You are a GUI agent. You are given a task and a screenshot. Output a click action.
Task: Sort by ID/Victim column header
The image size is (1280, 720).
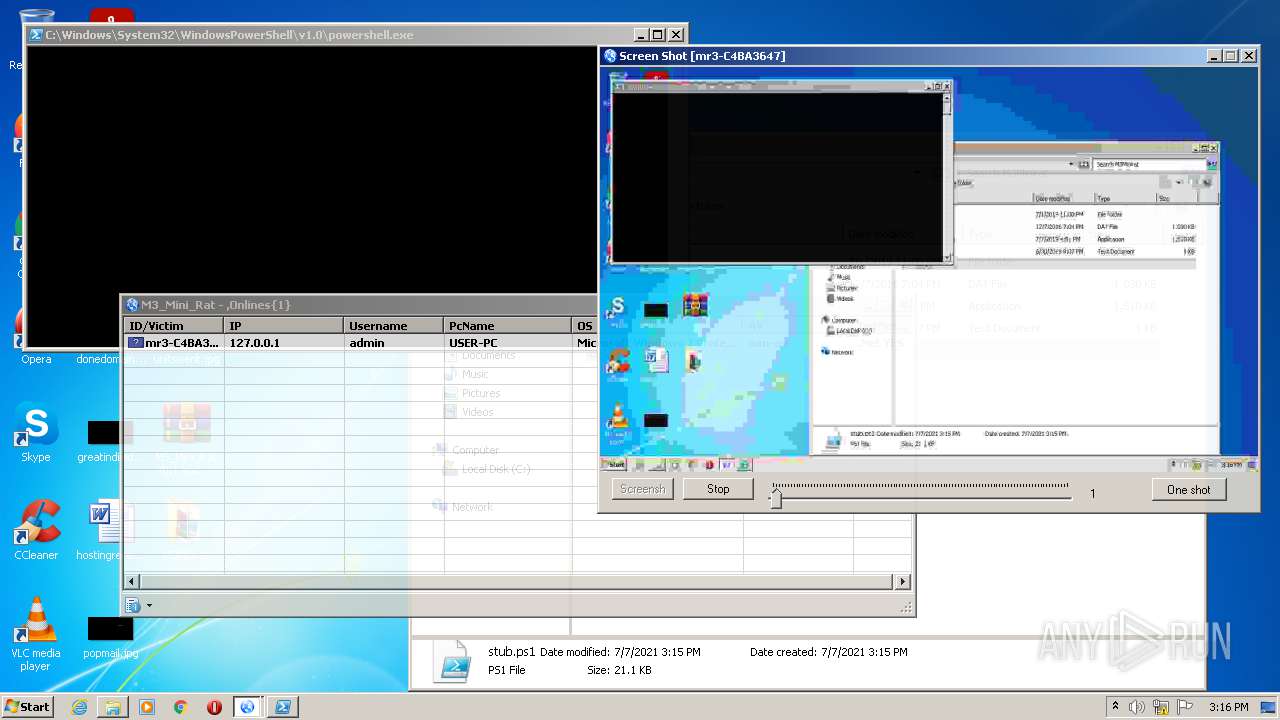click(x=174, y=326)
